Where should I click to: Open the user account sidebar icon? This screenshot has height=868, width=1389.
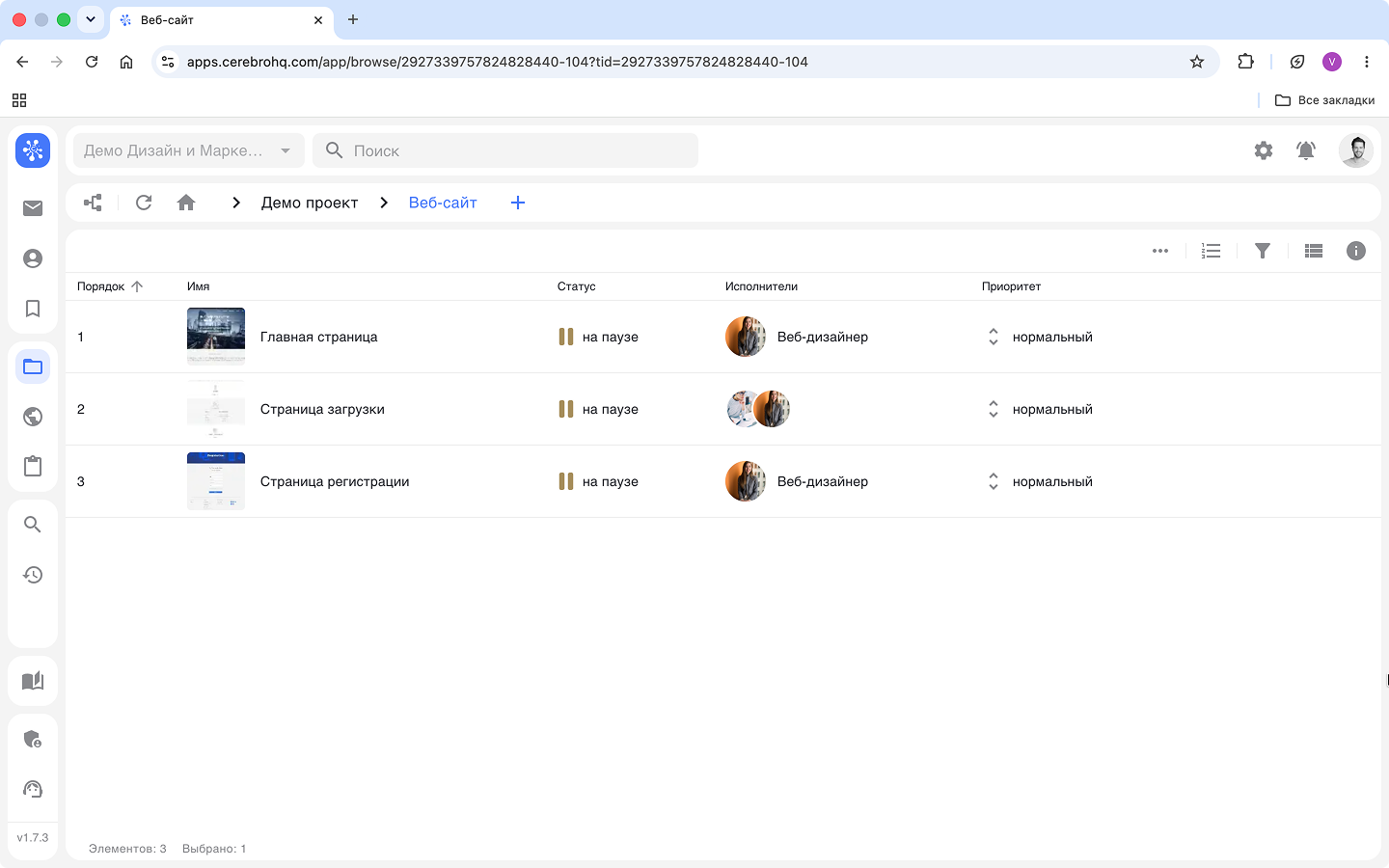[33, 258]
